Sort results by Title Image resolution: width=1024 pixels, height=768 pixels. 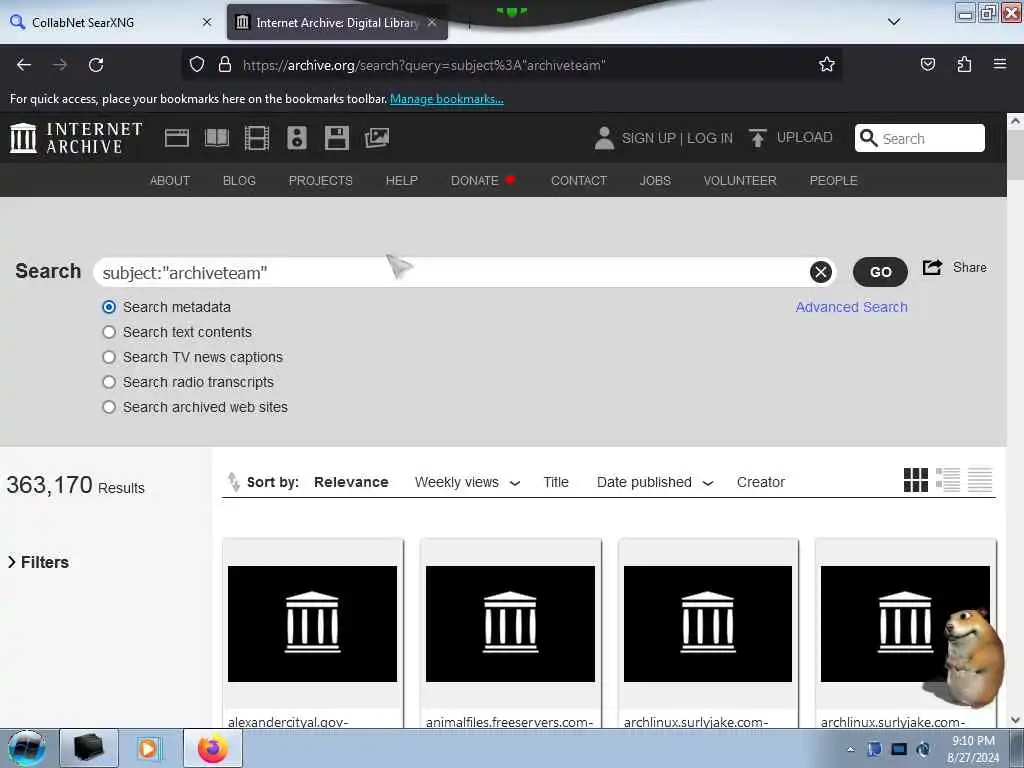pyautogui.click(x=556, y=482)
